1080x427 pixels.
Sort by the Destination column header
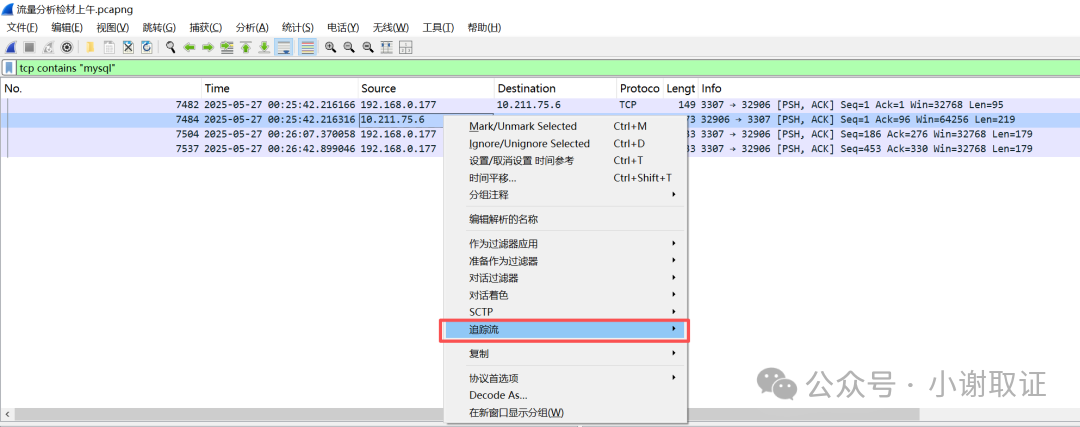555,88
